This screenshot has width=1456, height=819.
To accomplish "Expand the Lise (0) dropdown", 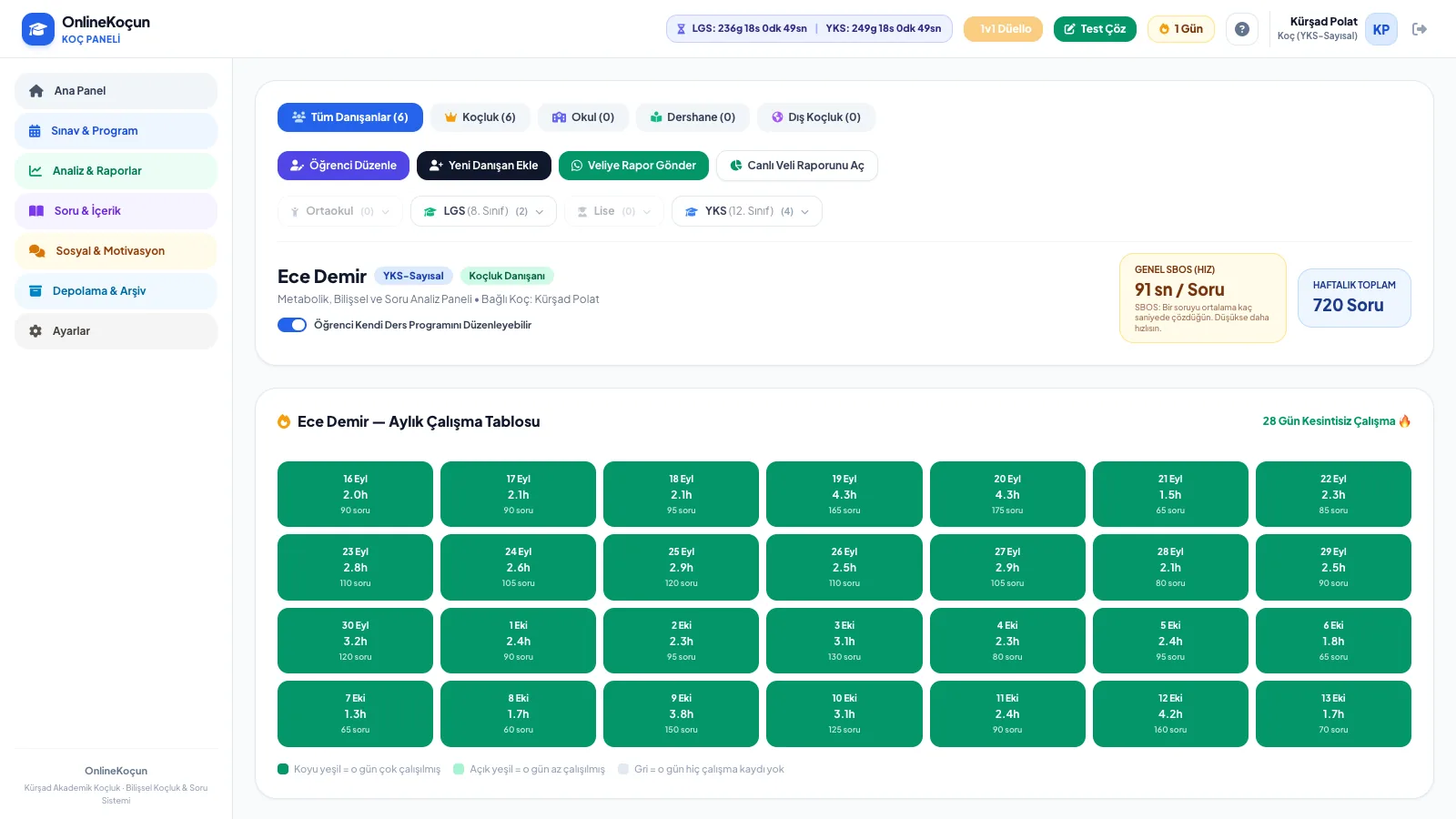I will (x=614, y=211).
